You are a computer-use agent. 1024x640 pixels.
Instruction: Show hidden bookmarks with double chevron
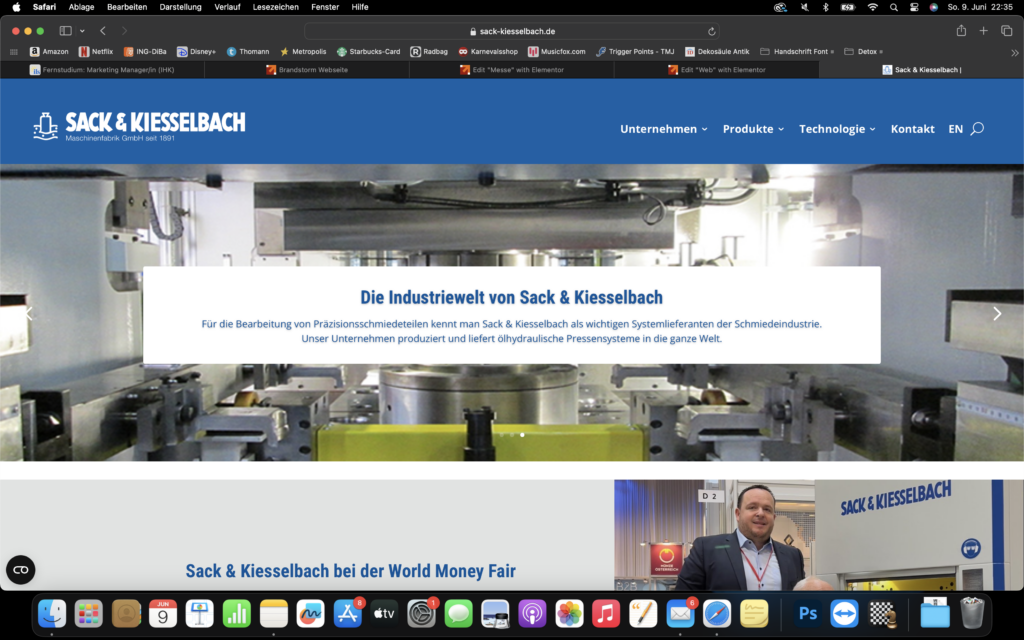[1014, 52]
